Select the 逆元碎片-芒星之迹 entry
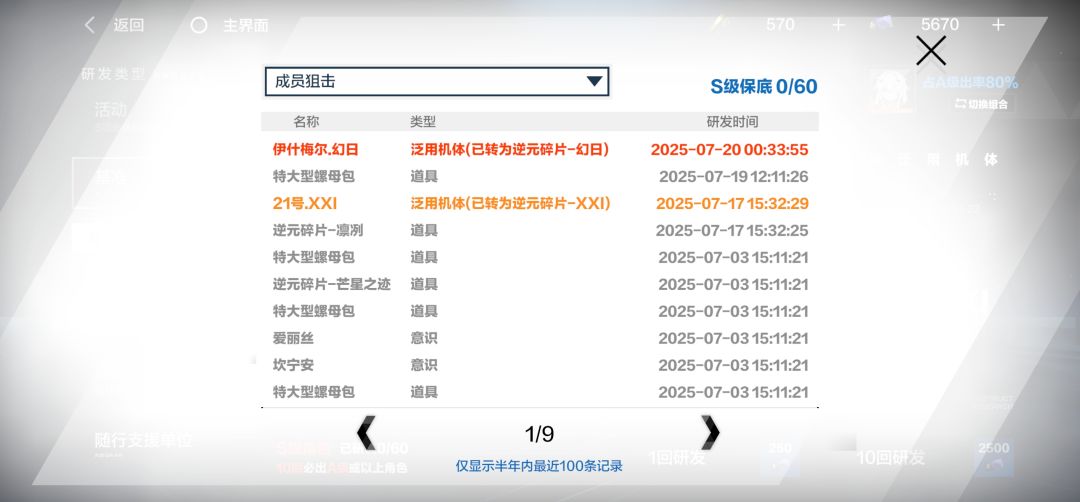This screenshot has height=502, width=1080. (331, 284)
